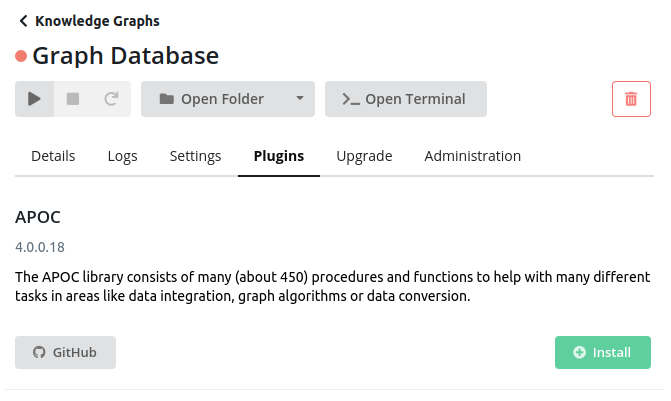Select the Plugins tab
Screen dimensions: 671x401
(x=279, y=156)
